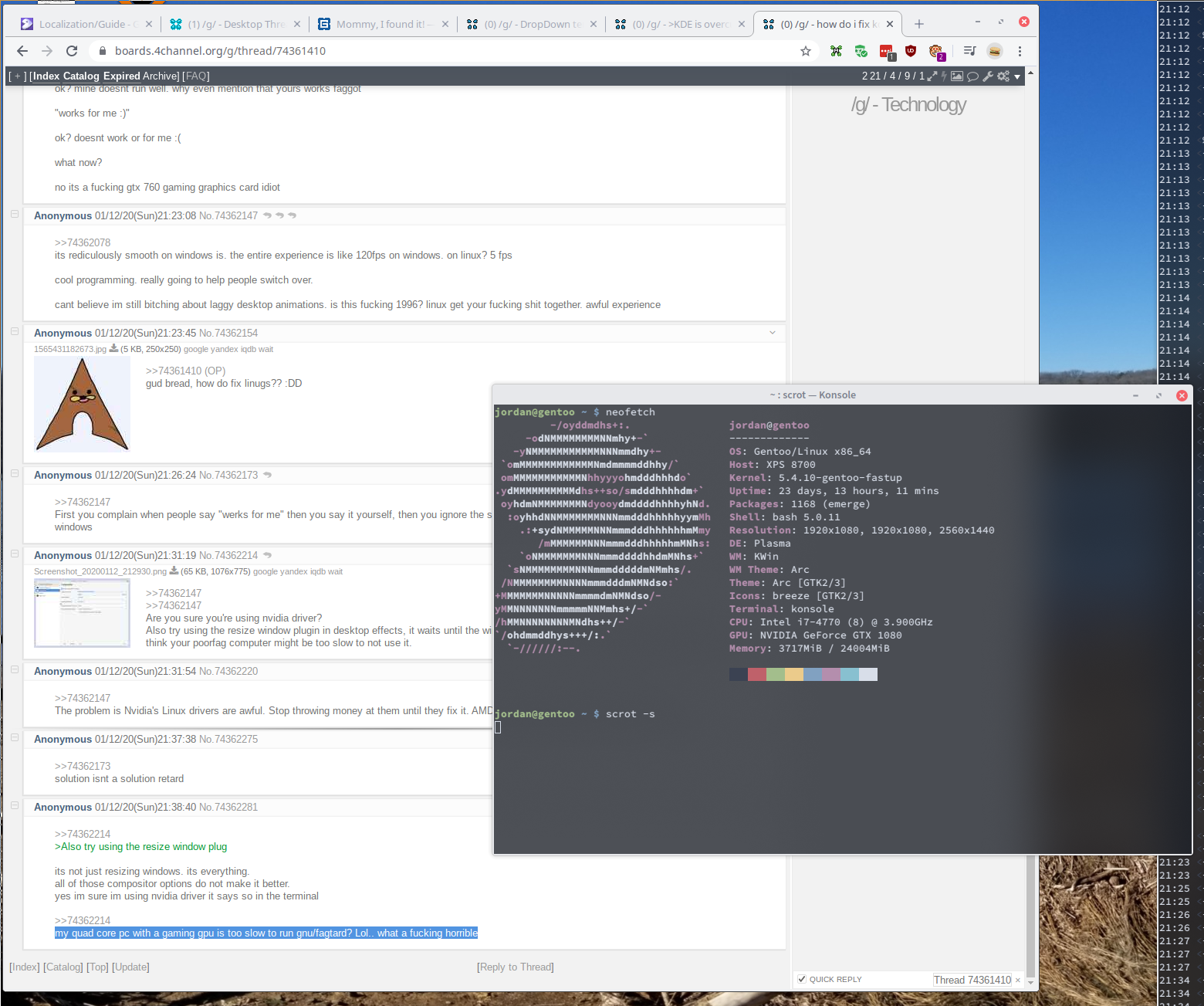
Task: Open the uBlock Origin extension
Action: [x=911, y=51]
